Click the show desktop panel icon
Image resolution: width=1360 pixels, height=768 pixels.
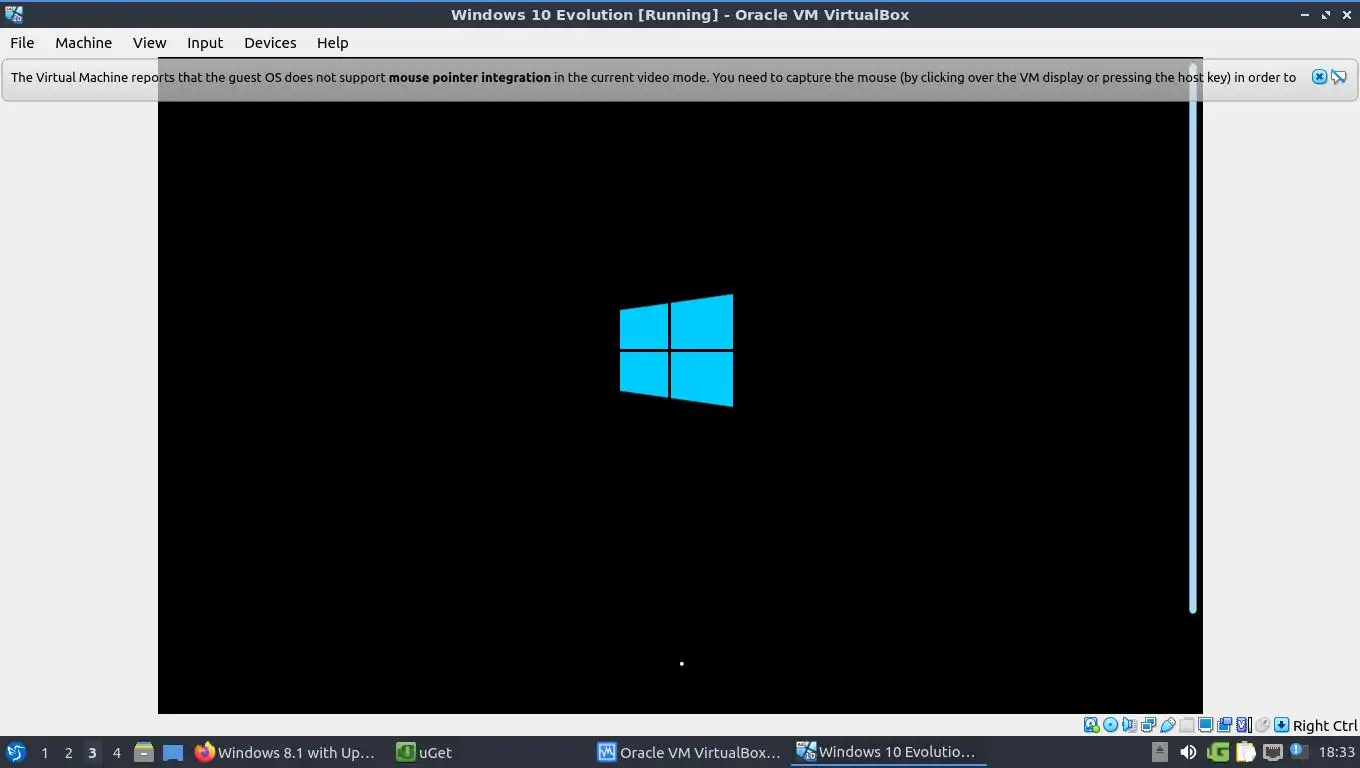173,752
